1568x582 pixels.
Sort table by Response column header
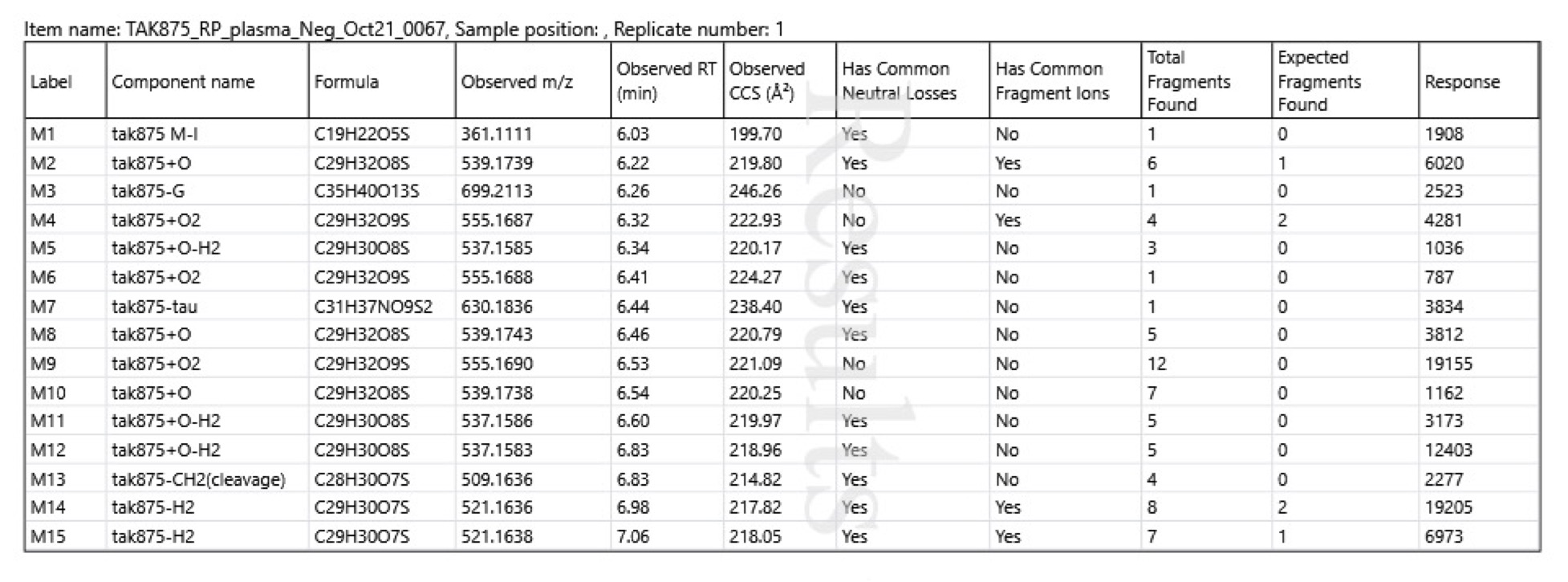pos(1461,82)
